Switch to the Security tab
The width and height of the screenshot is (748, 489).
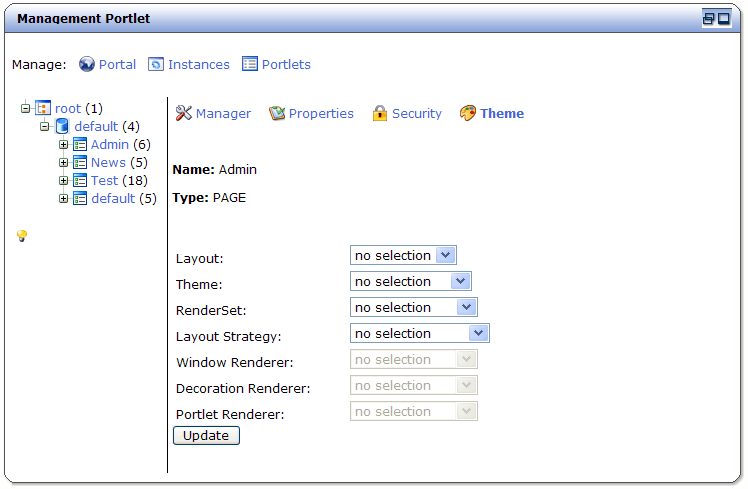[416, 114]
